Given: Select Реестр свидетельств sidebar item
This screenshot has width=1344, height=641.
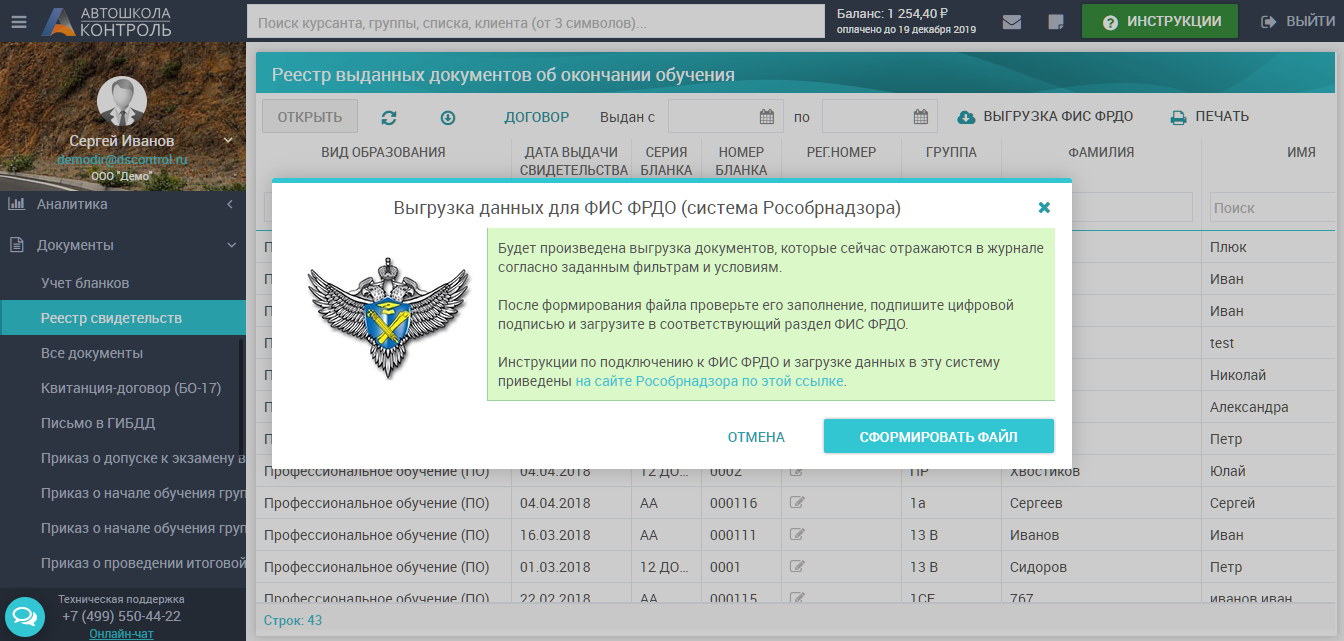Looking at the screenshot, I should [x=122, y=318].
